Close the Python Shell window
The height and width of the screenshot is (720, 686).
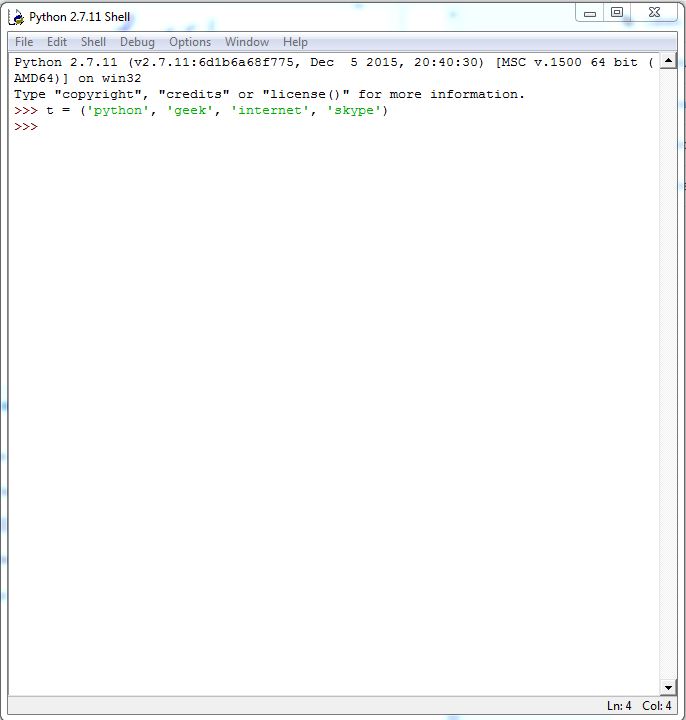(654, 12)
